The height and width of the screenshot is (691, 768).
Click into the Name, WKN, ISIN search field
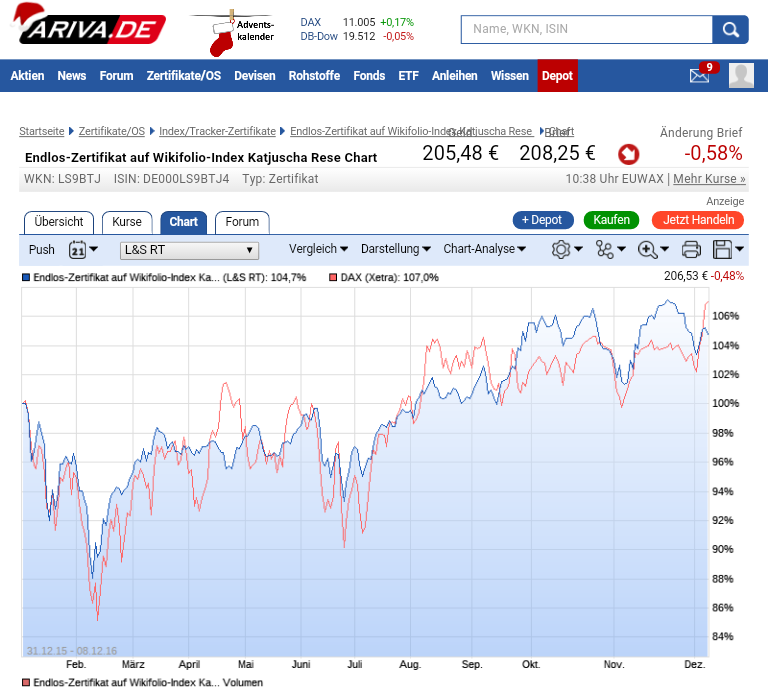tap(586, 29)
